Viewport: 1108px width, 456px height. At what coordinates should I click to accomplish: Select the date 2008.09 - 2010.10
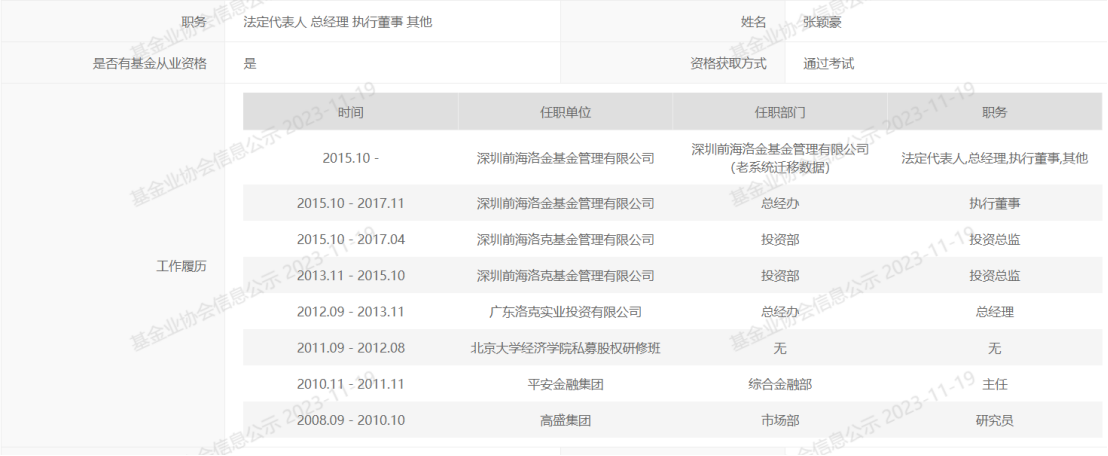coord(350,421)
